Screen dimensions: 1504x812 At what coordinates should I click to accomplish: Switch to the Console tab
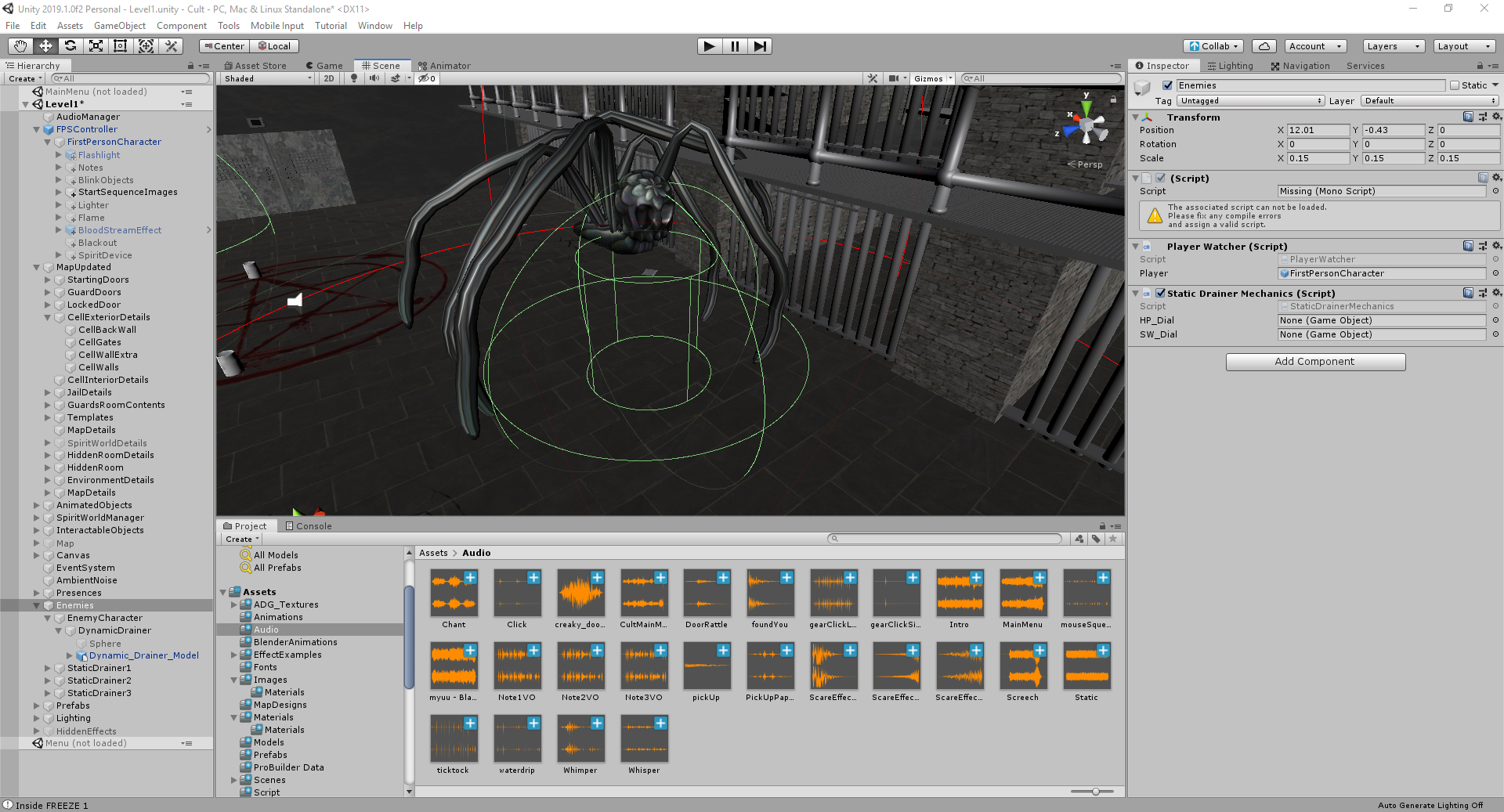click(309, 526)
